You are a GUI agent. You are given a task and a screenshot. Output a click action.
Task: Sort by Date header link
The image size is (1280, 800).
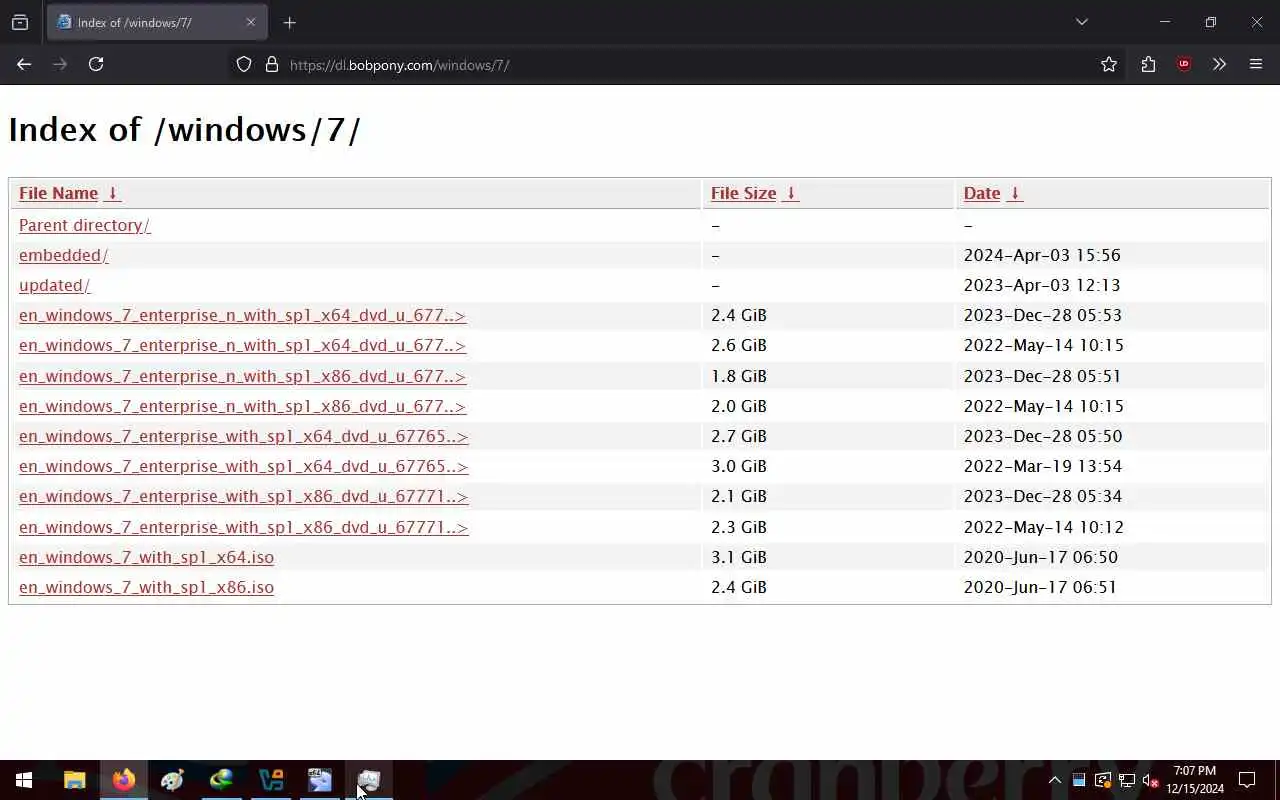(x=981, y=193)
